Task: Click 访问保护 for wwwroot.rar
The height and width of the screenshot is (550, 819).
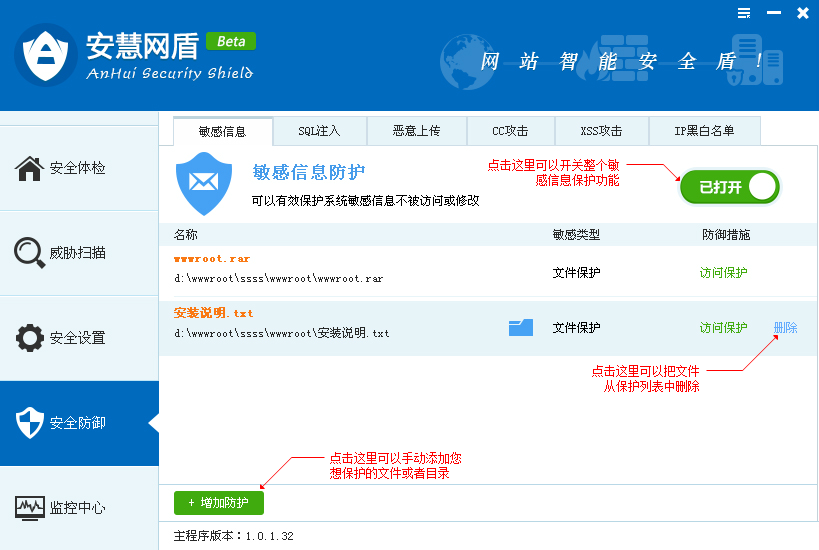Action: [x=723, y=272]
